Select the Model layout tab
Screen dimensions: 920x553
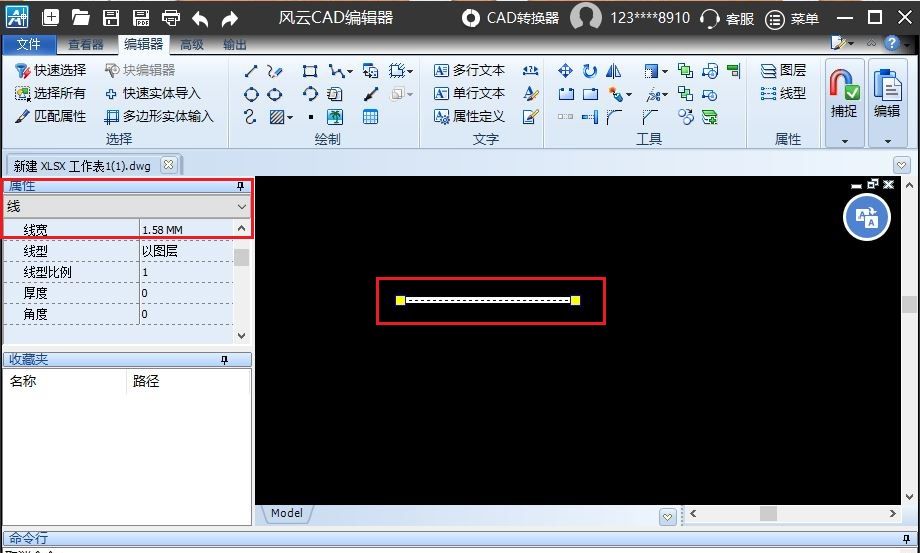[x=286, y=513]
